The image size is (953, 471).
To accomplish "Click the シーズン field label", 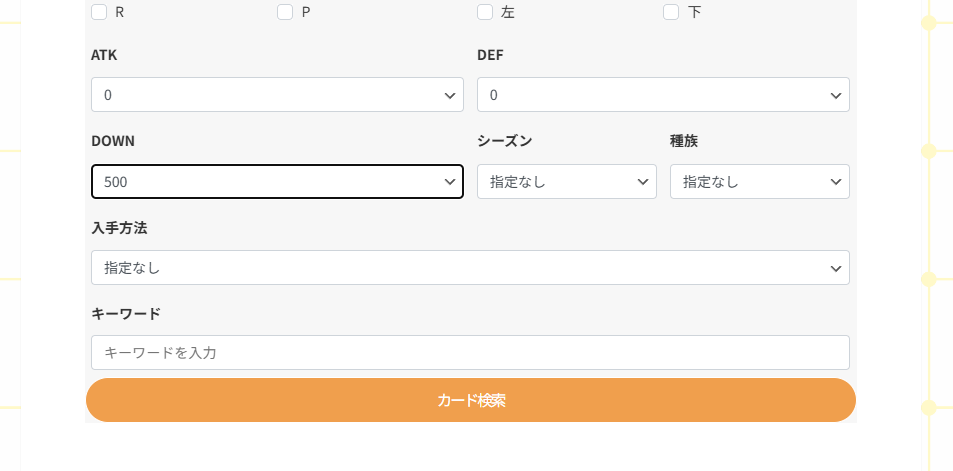I will (505, 141).
